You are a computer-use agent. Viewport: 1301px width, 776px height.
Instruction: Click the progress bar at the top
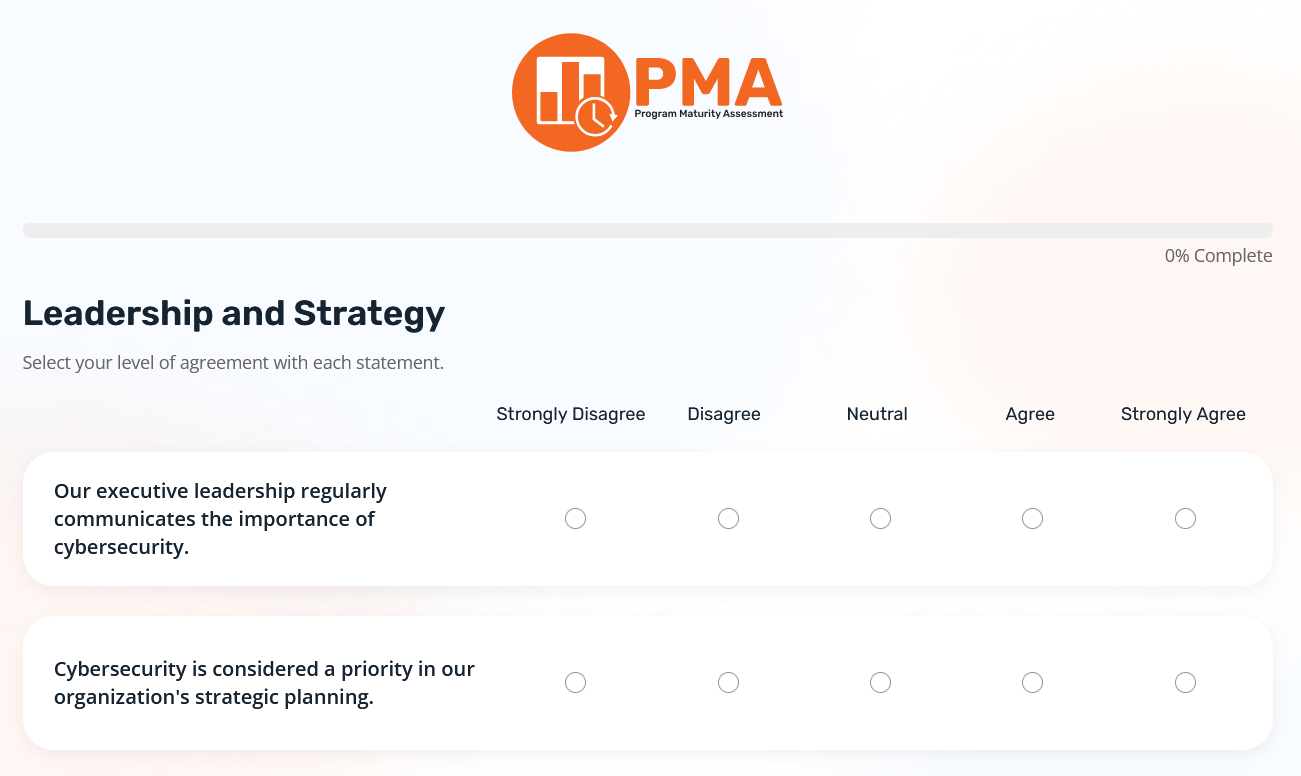pos(648,230)
